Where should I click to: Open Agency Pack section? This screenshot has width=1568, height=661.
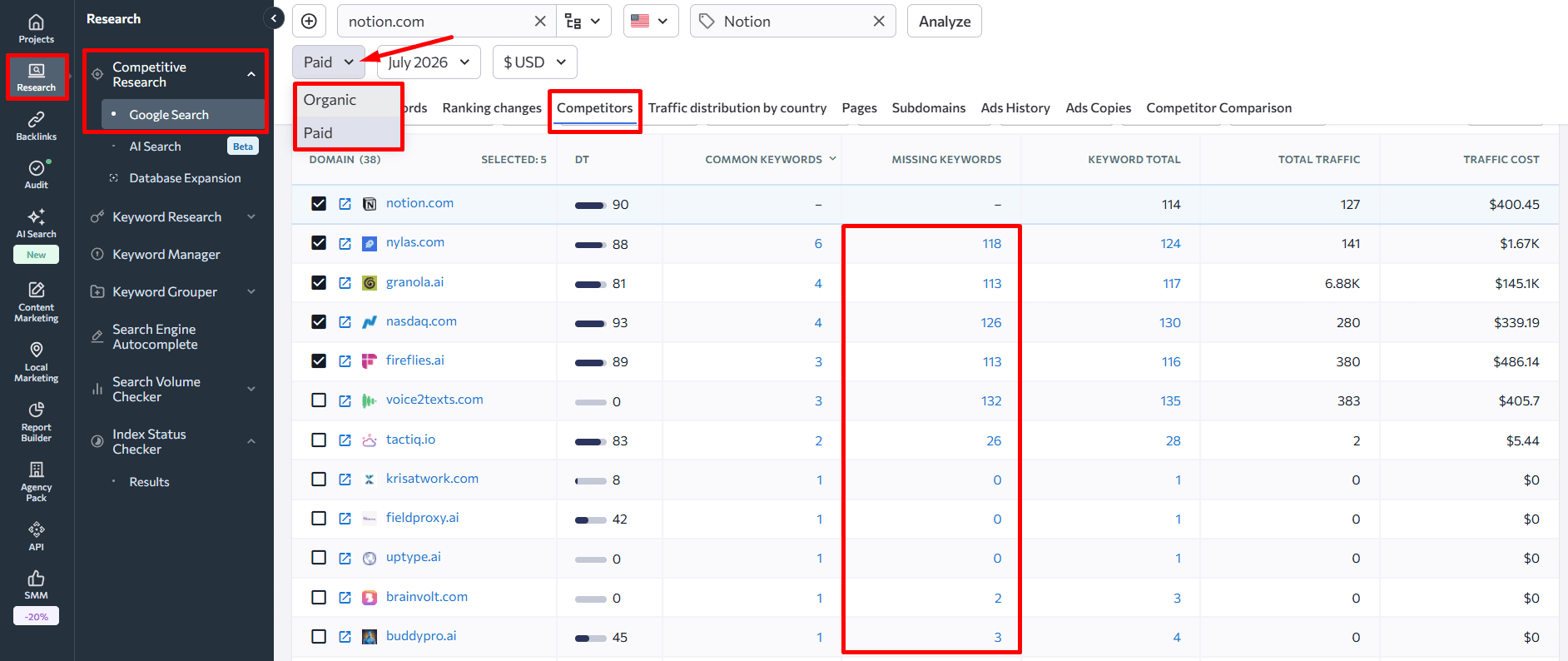[37, 481]
